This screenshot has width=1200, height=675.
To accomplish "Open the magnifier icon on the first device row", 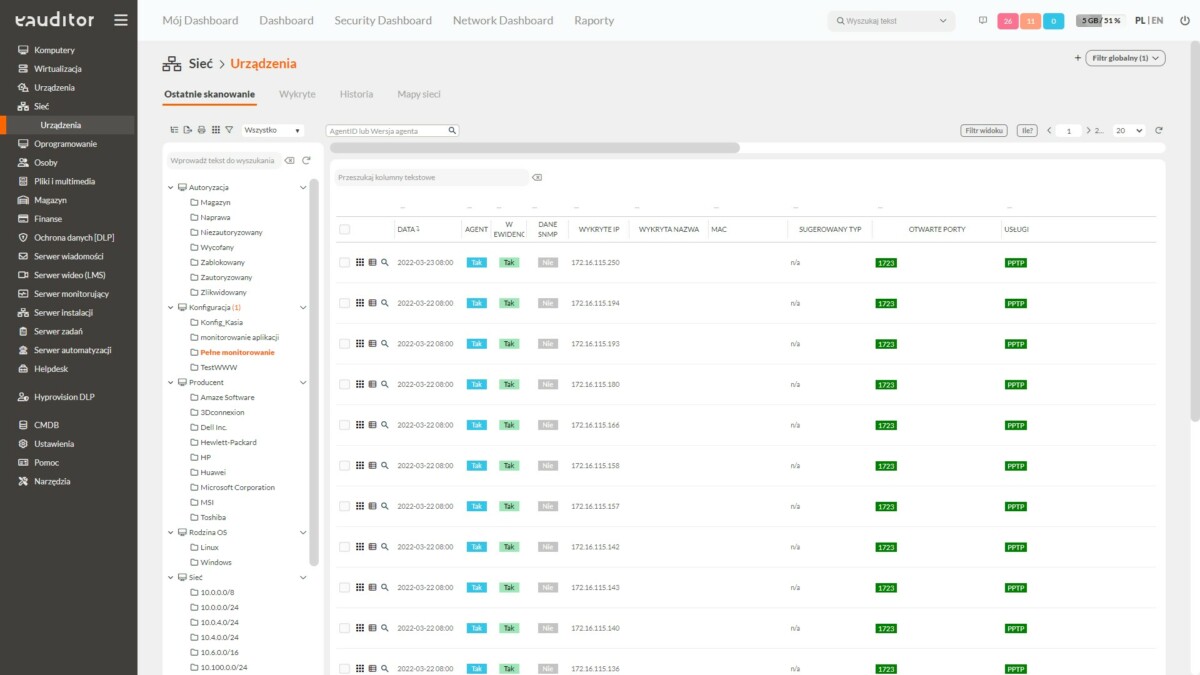I will coord(385,262).
